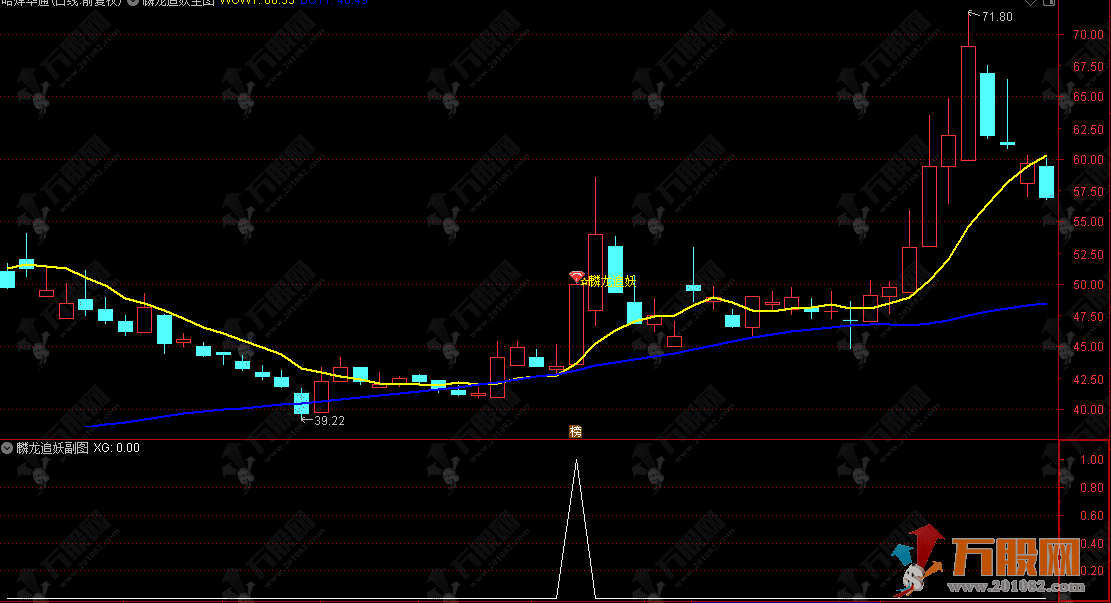Click the 47.50 price axis label

pos(1088,316)
